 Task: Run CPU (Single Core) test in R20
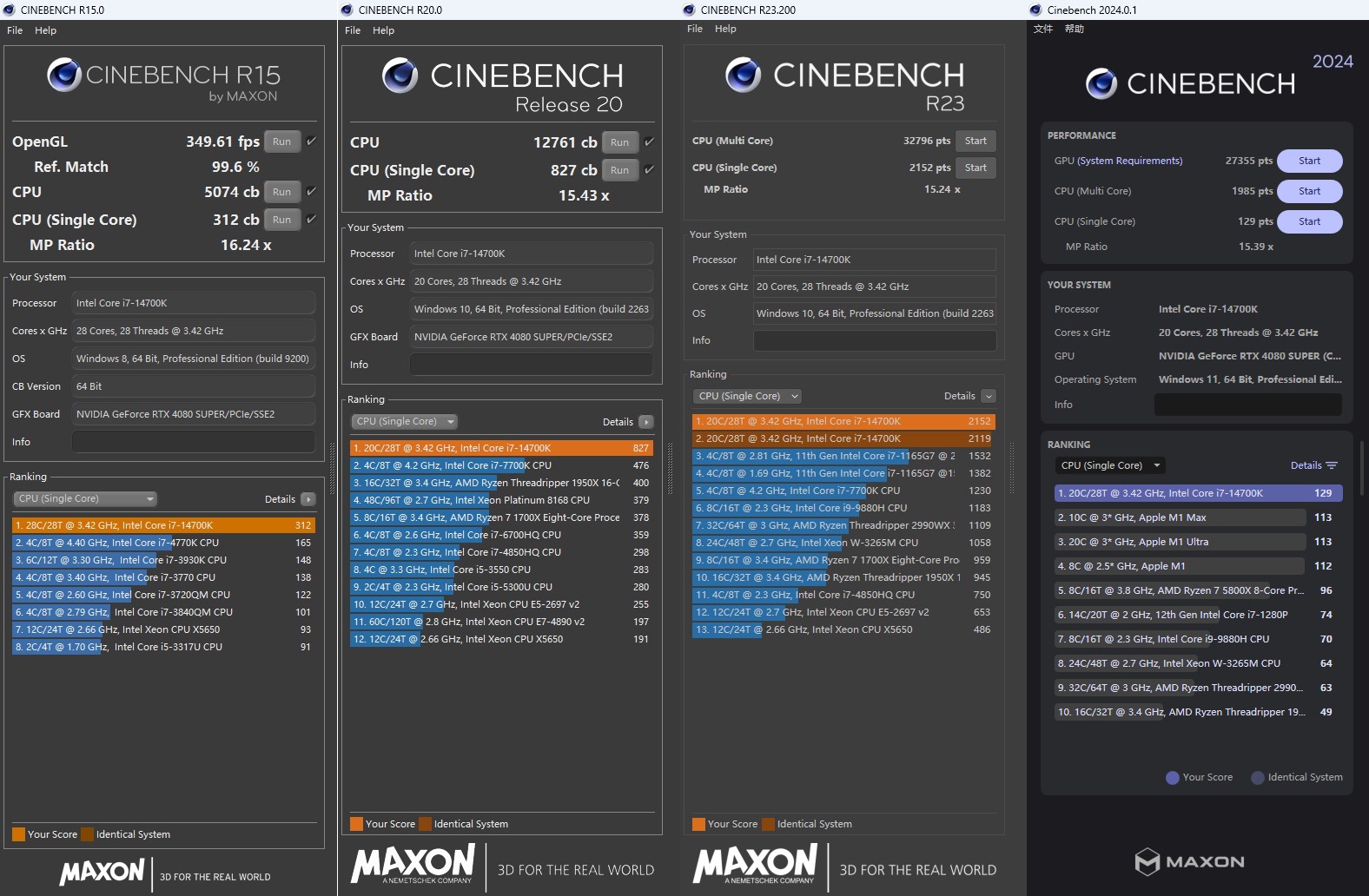click(620, 170)
